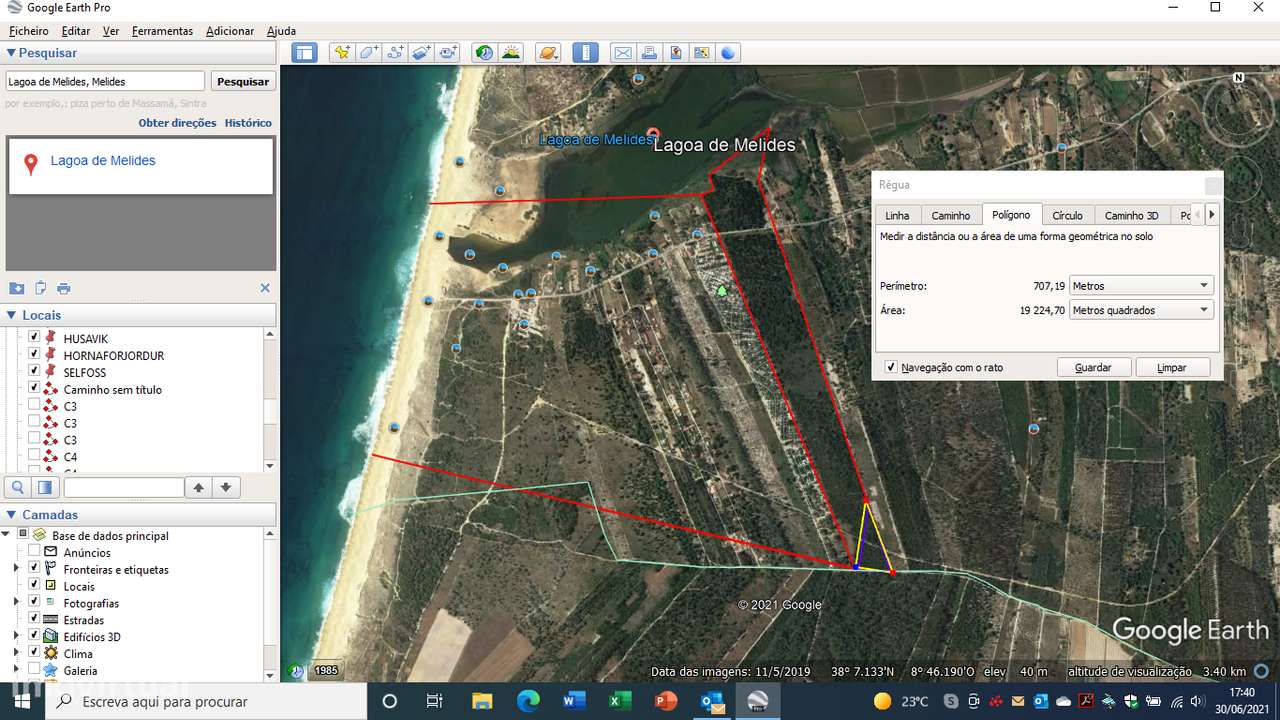Uncheck the HORNAFORJORDUR placemark
Viewport: 1280px width, 720px height.
pos(34,355)
